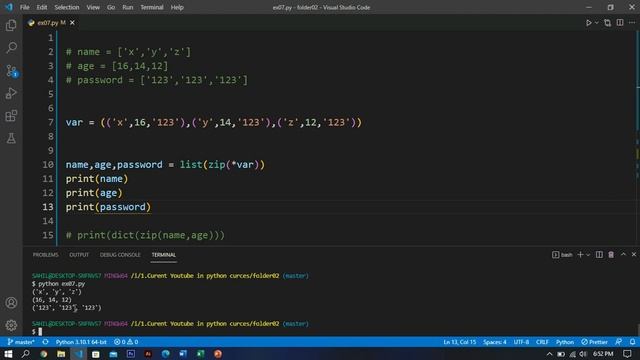Image resolution: width=640 pixels, height=360 pixels.
Task: Open the File menu
Action: click(x=24, y=7)
